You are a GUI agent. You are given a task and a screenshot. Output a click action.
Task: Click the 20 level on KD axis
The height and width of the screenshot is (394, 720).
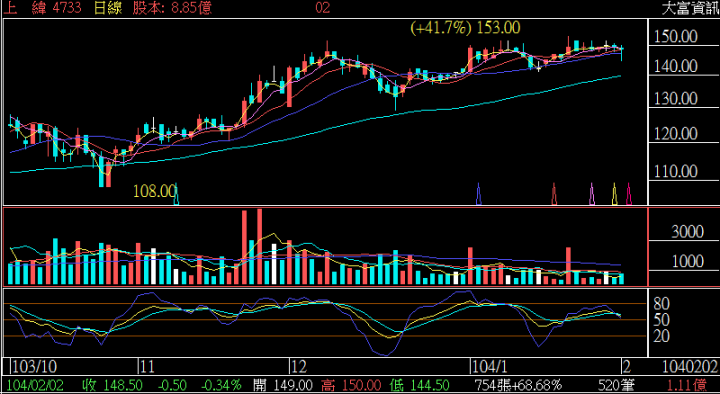coord(661,336)
